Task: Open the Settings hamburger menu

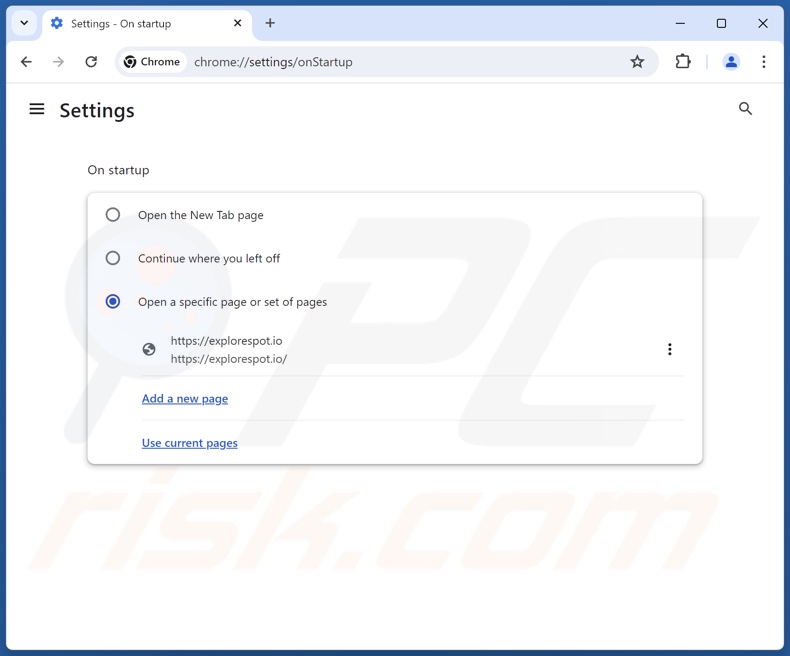Action: tap(37, 109)
